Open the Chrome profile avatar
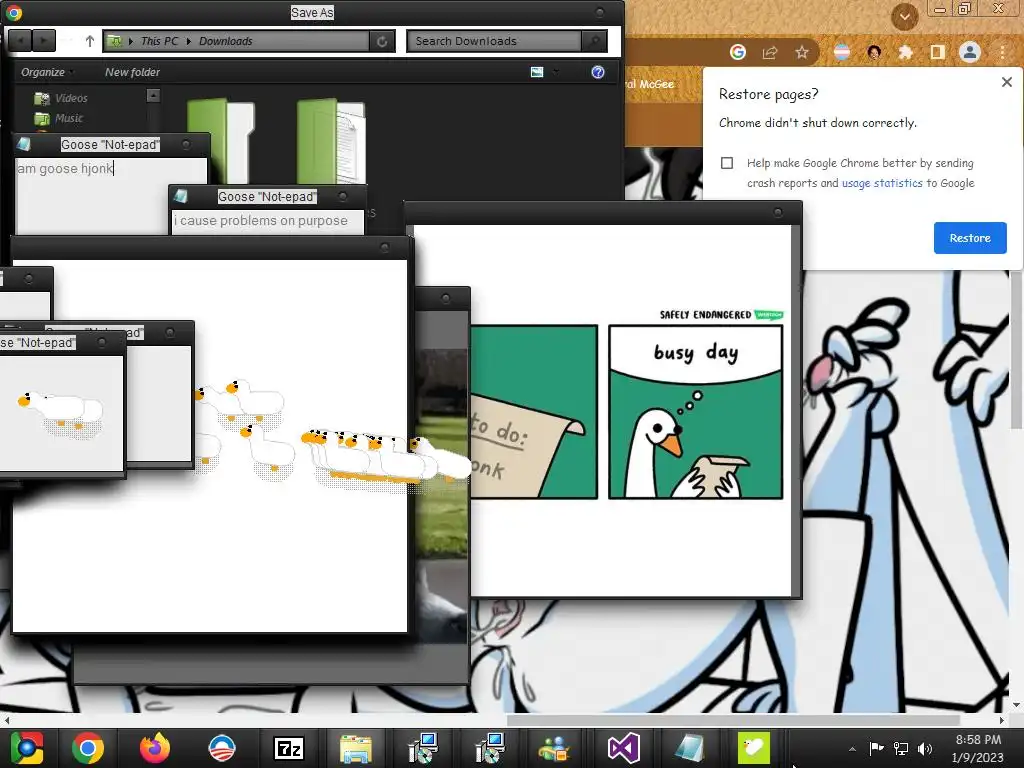The image size is (1024, 768). (x=970, y=52)
